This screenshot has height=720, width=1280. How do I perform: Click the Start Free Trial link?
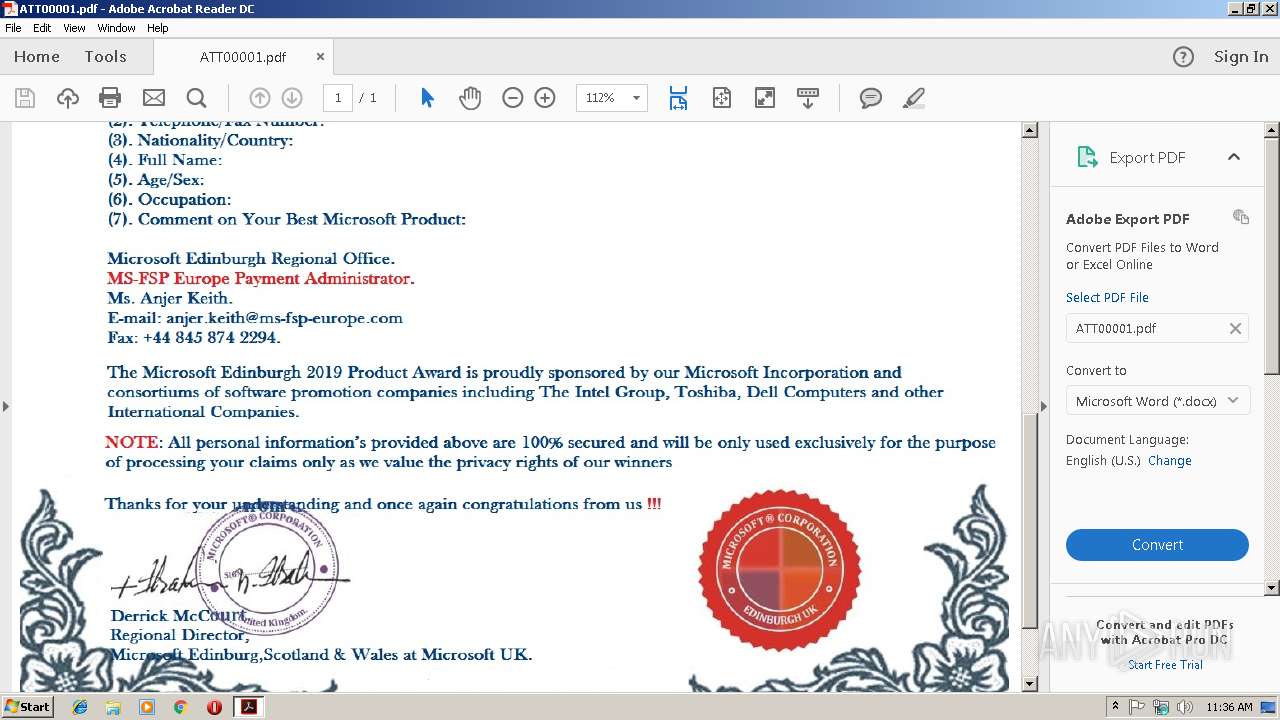tap(1165, 665)
